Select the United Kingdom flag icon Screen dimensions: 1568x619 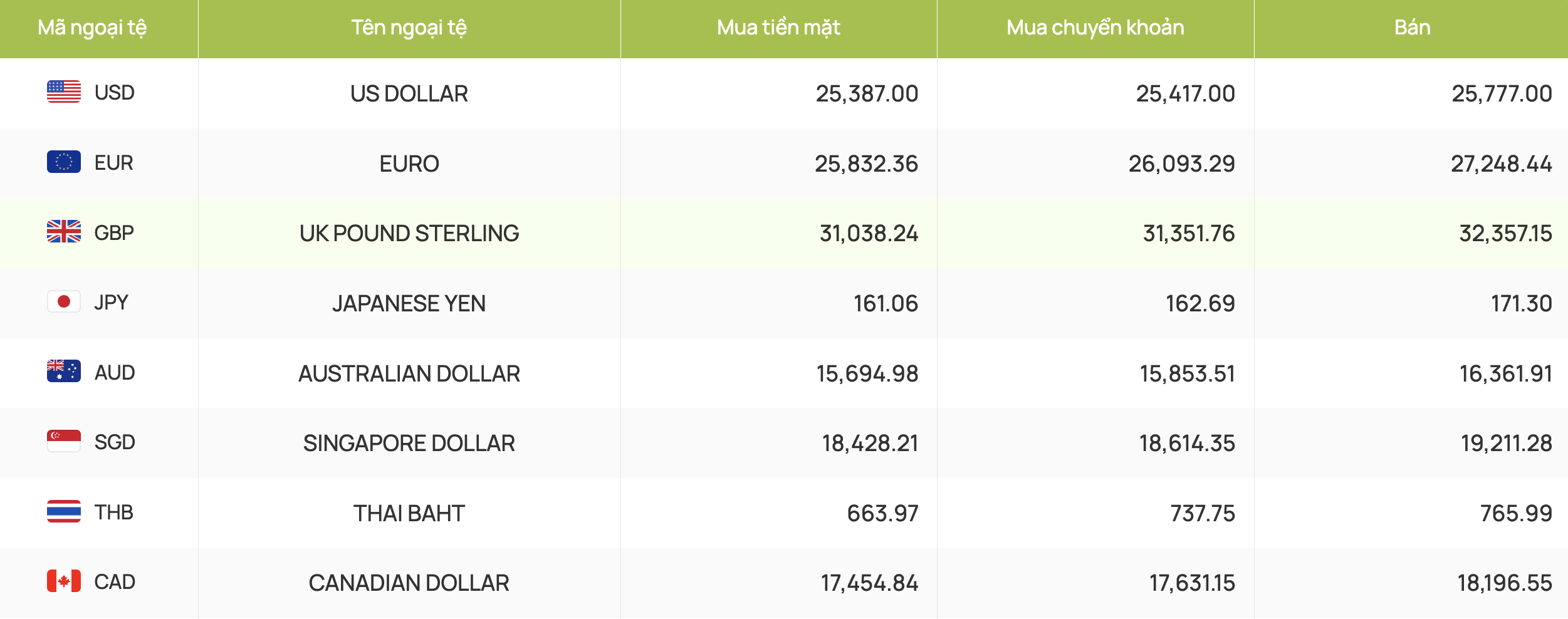[64, 232]
